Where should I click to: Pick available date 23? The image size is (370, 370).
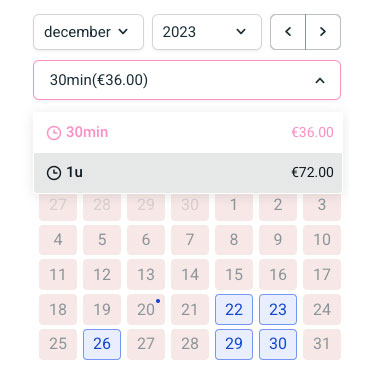pos(278,309)
